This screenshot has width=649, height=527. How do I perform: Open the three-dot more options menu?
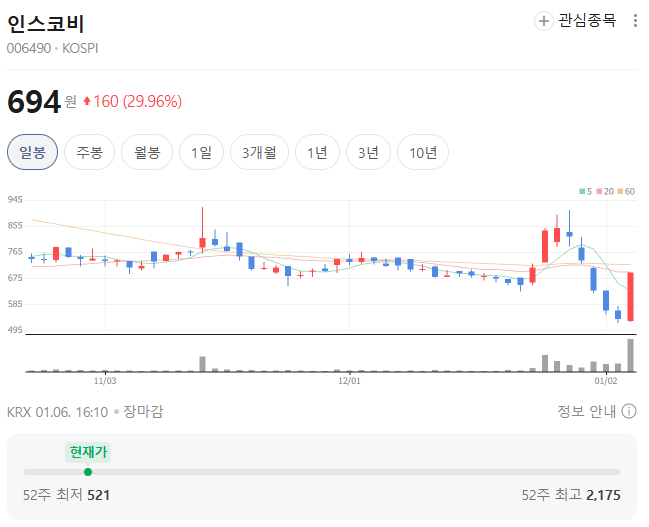click(x=635, y=21)
